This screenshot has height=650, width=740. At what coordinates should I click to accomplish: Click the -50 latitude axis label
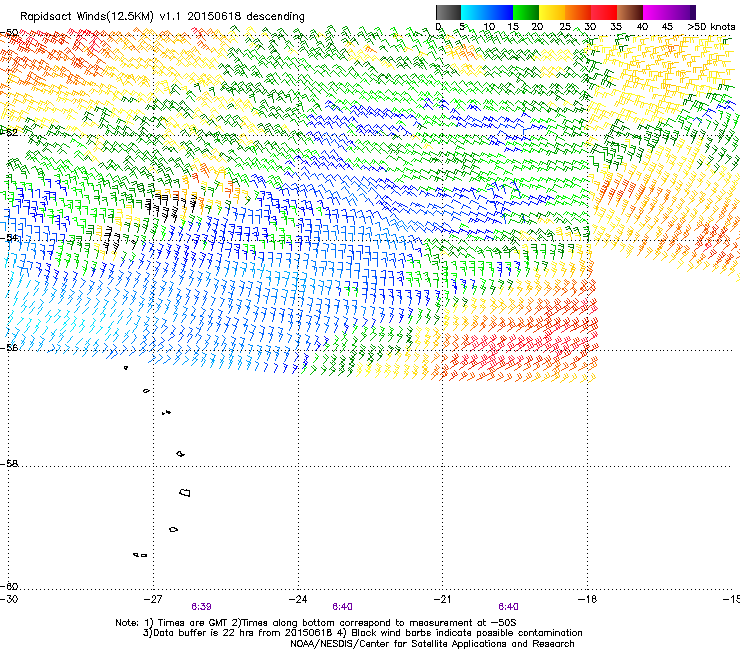(9, 33)
